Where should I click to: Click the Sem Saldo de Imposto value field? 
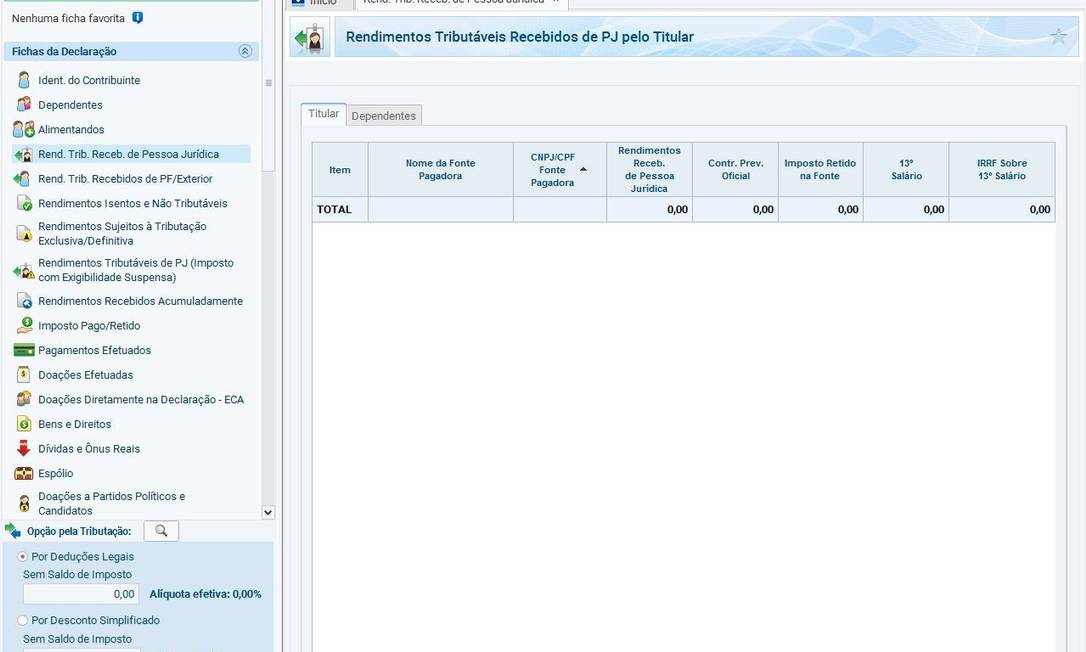pyautogui.click(x=81, y=594)
